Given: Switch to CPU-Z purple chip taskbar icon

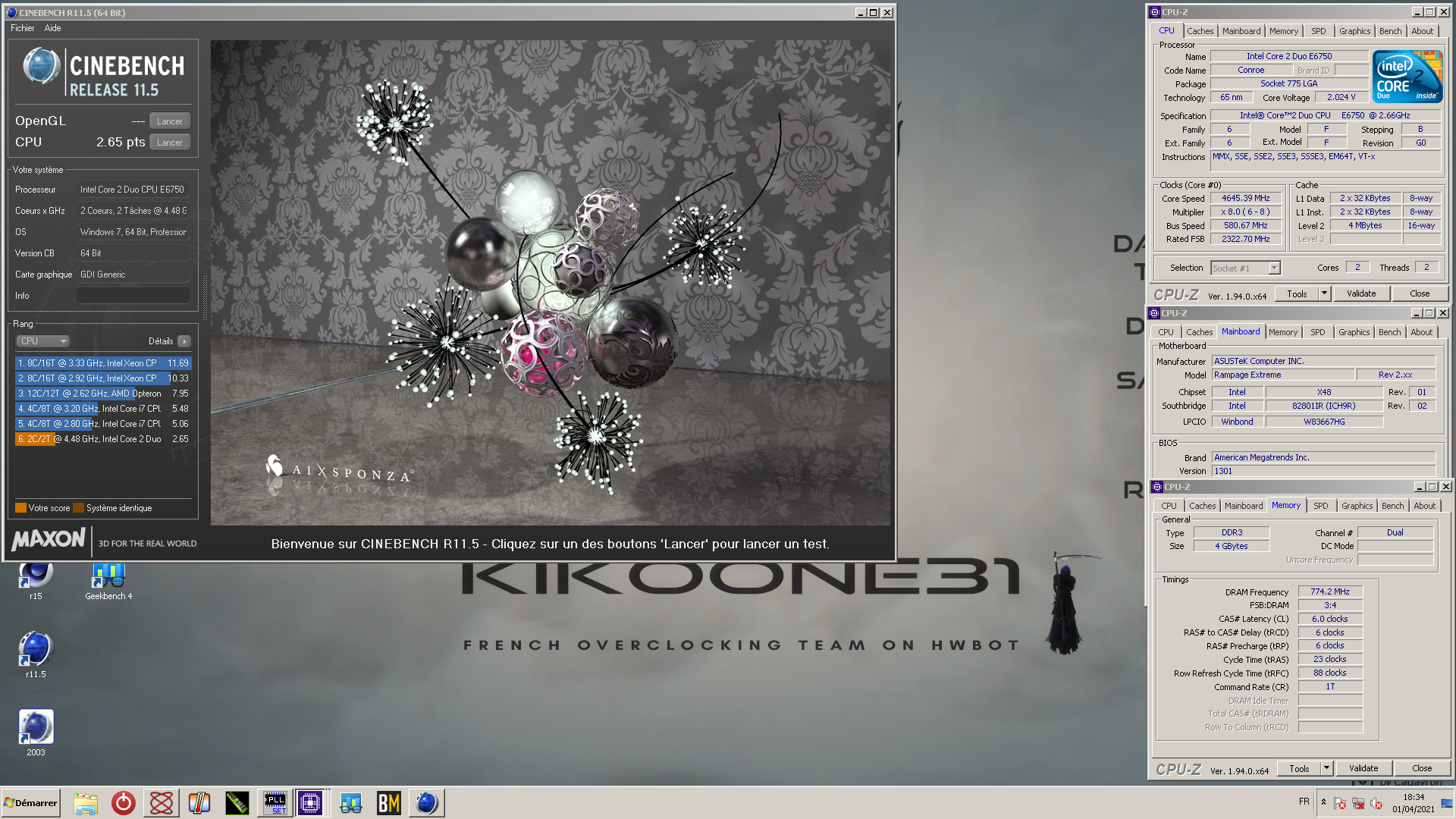Looking at the screenshot, I should coord(310,803).
